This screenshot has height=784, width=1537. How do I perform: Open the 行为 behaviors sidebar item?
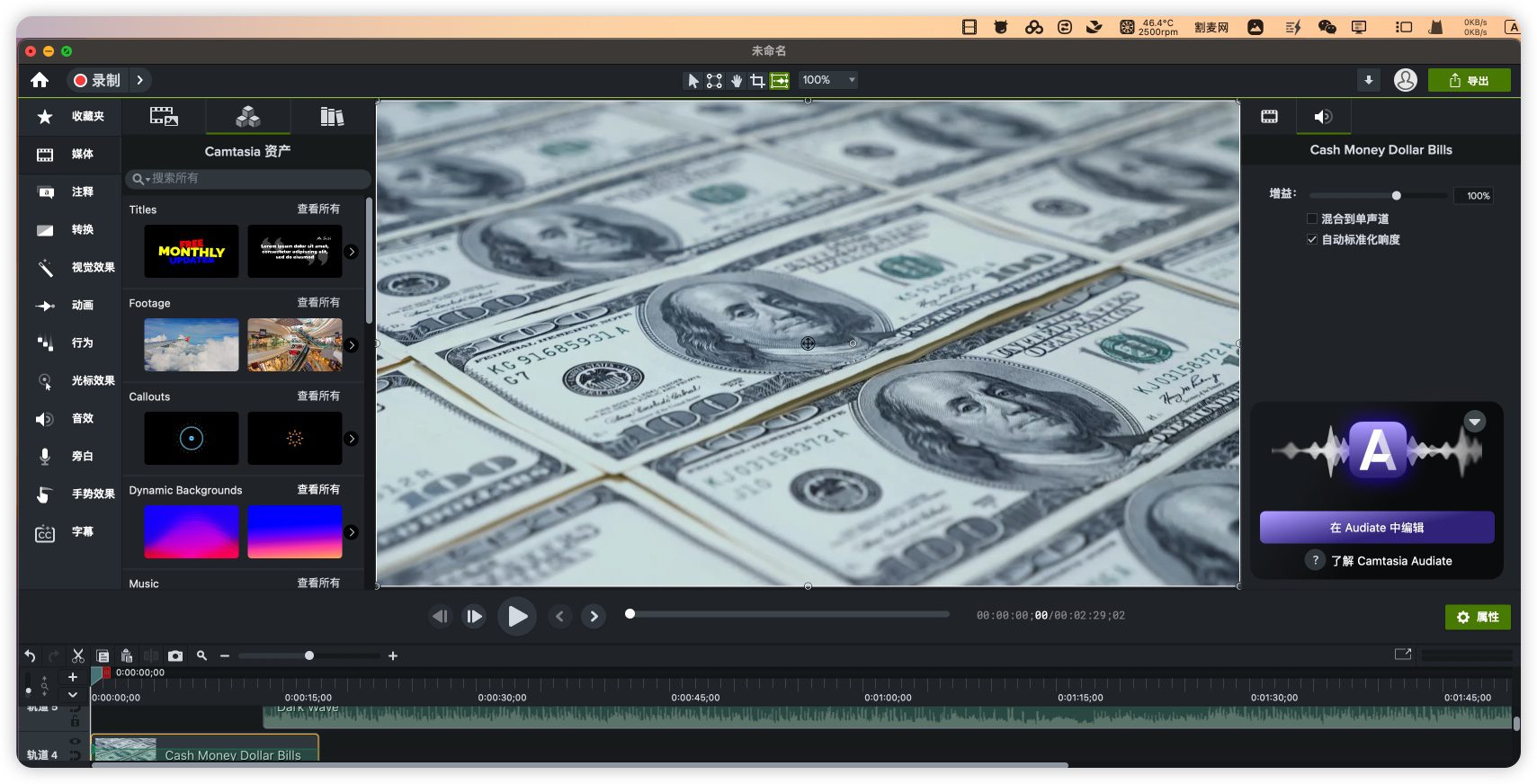pos(70,343)
